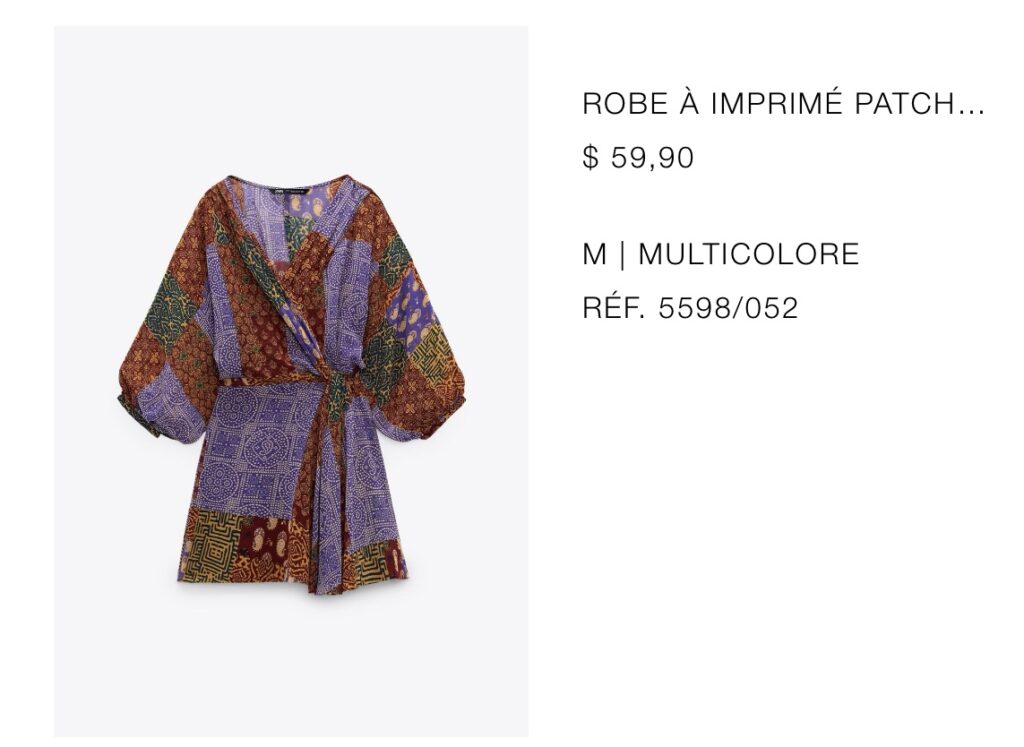The width and height of the screenshot is (1024, 747).
Task: Open the patchwork dress product image
Action: pos(291,381)
